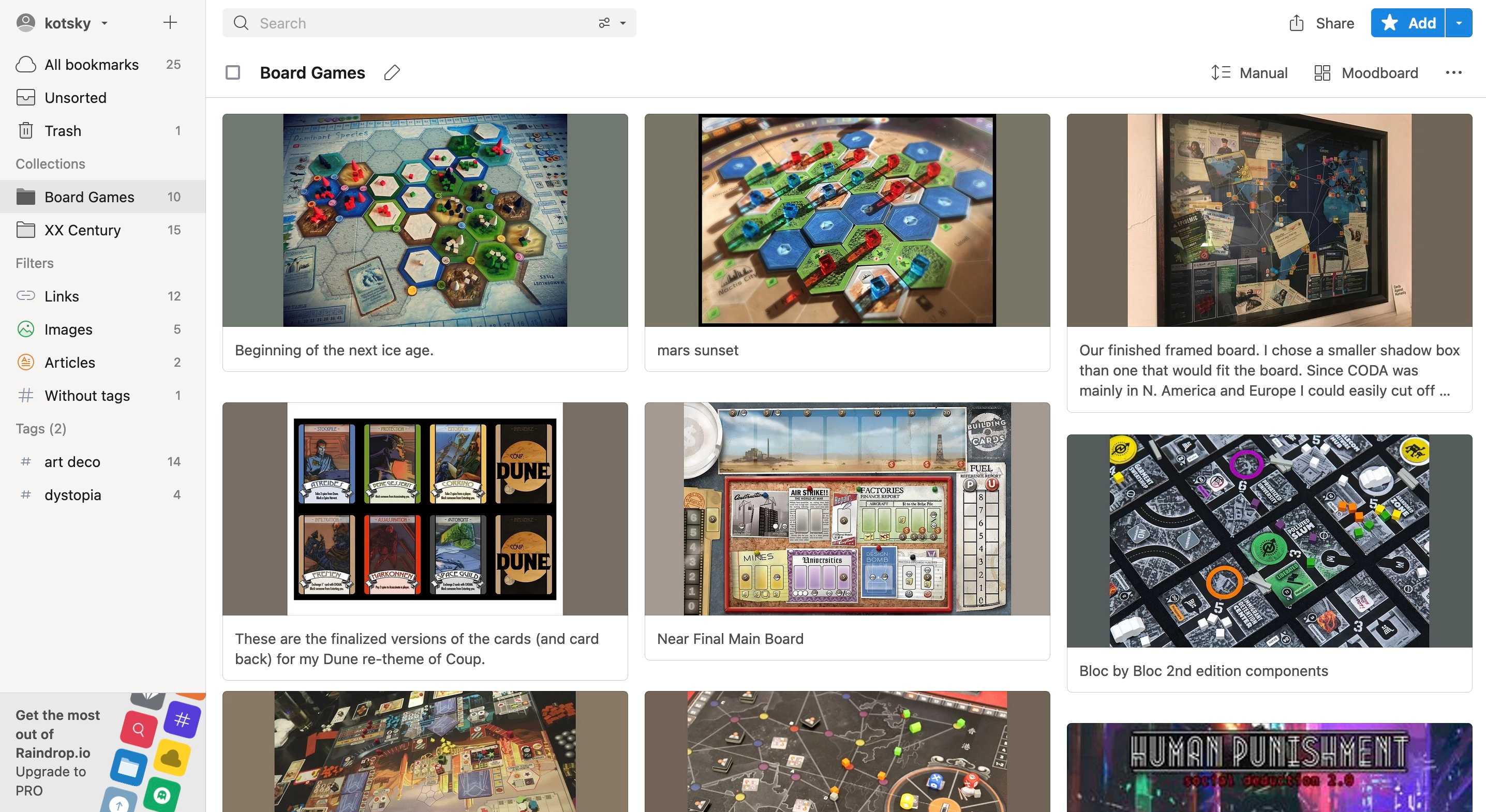This screenshot has width=1486, height=812.
Task: Click the search filter settings icon
Action: pos(604,23)
